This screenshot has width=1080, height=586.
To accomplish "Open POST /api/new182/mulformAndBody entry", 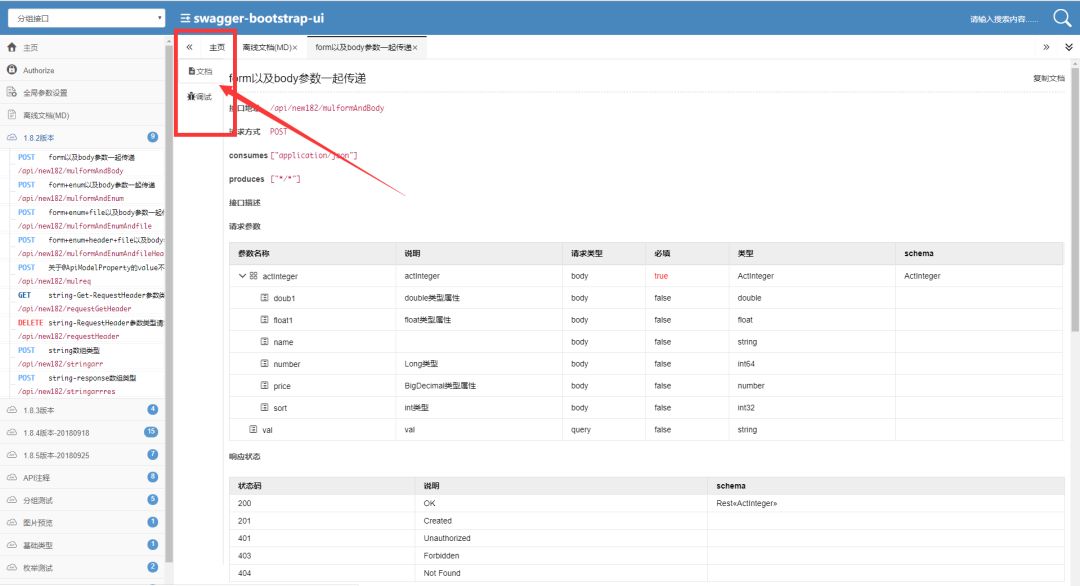I will coord(87,164).
